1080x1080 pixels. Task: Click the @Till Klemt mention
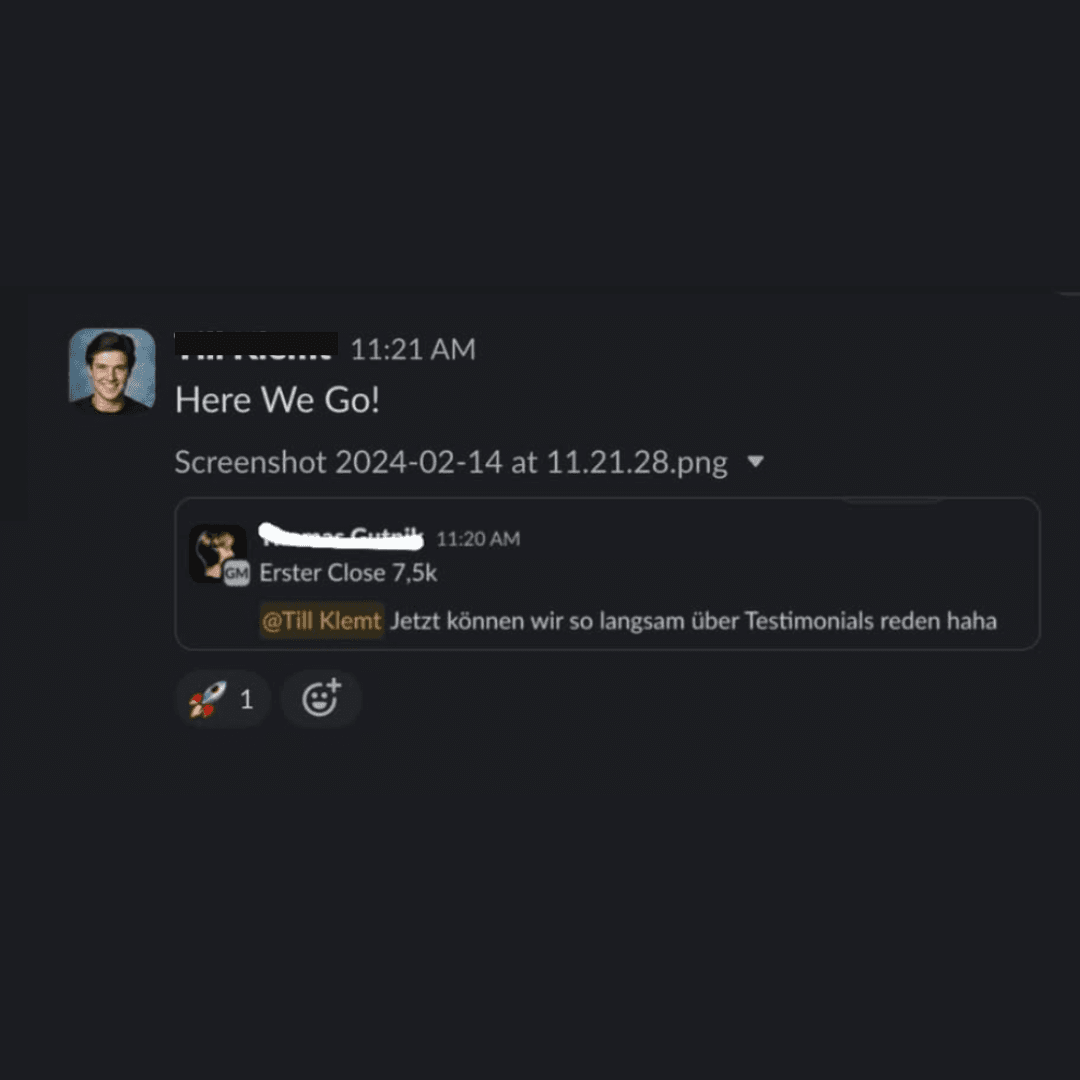tap(322, 621)
